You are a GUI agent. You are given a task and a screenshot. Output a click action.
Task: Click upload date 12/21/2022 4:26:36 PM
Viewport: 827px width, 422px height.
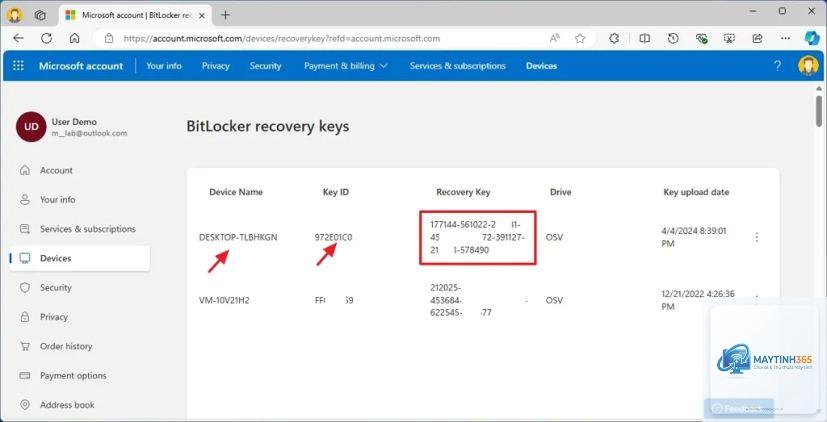698,300
